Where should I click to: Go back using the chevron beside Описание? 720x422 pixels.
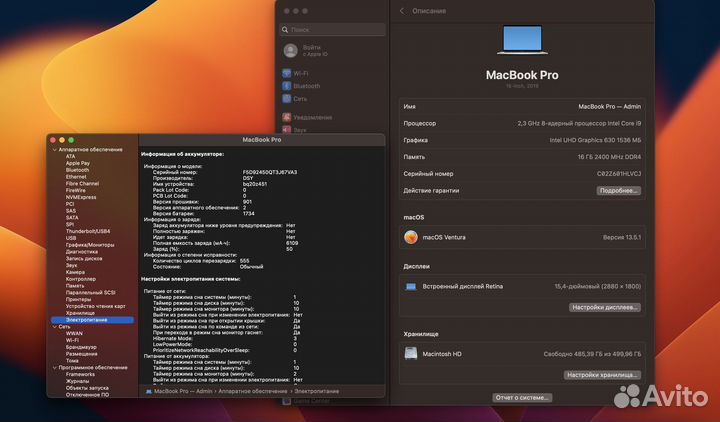click(x=402, y=11)
